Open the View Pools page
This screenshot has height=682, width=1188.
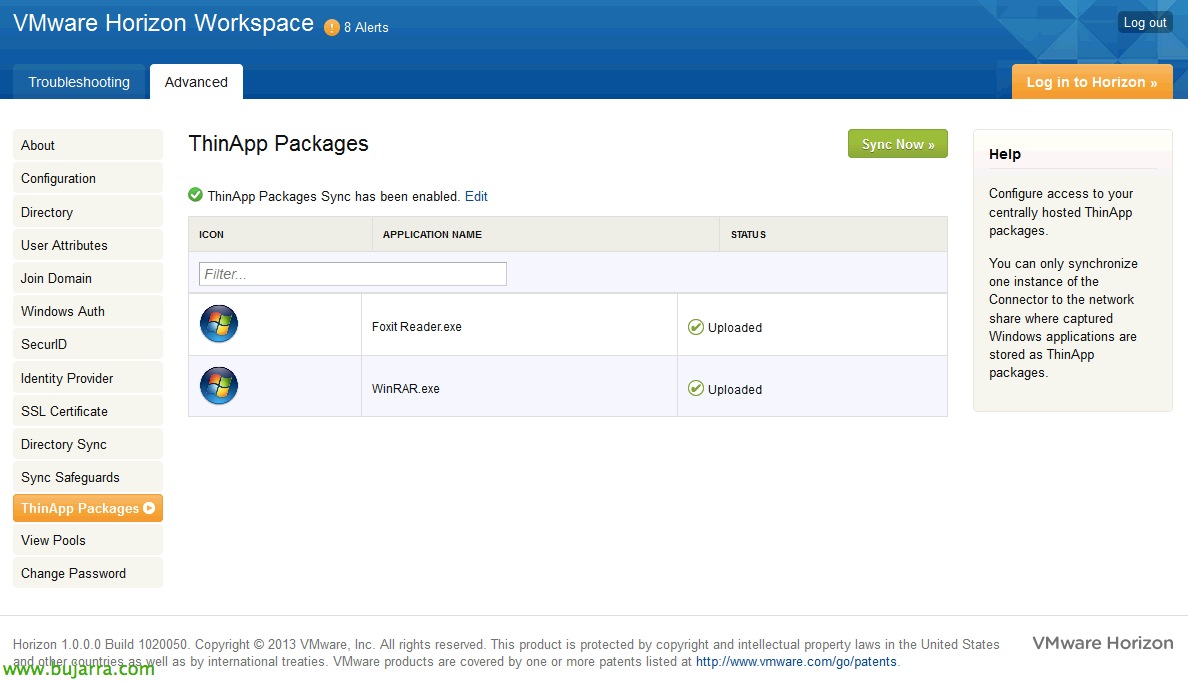click(88, 540)
